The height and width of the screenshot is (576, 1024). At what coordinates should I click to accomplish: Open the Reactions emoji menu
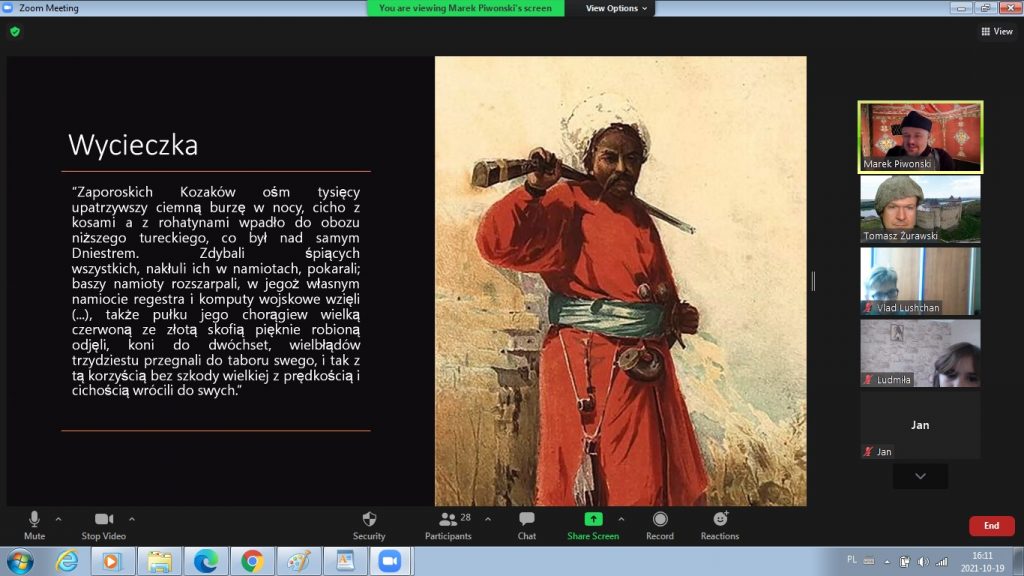coord(720,519)
